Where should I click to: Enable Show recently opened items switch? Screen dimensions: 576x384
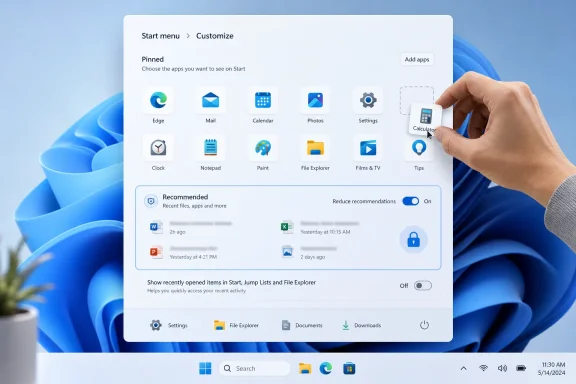tap(423, 286)
